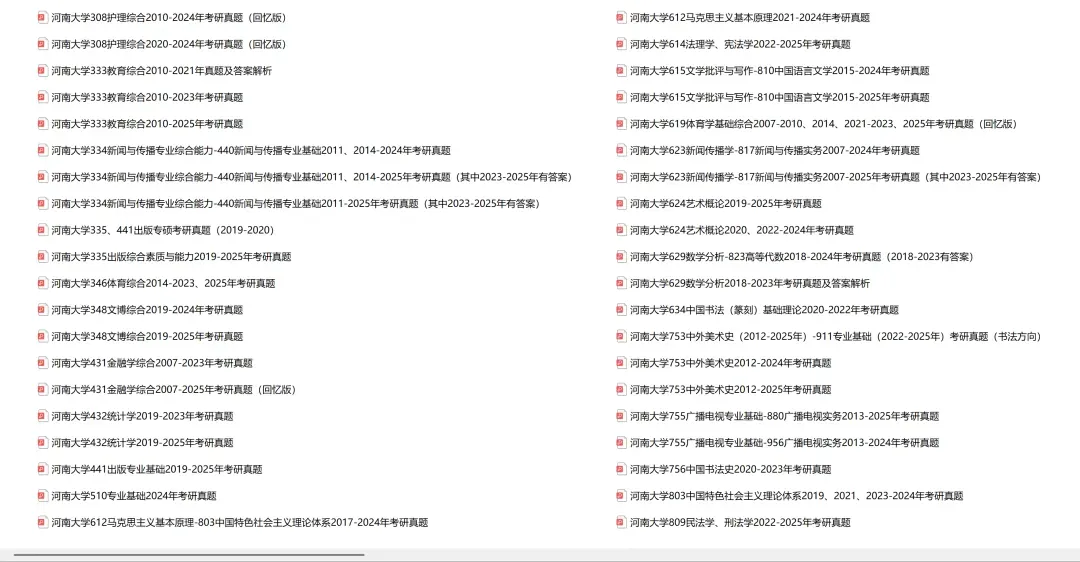This screenshot has width=1080, height=562.
Task: Select PDF icon of 809民法学、刑法学2022-2025
Action: (x=621, y=522)
